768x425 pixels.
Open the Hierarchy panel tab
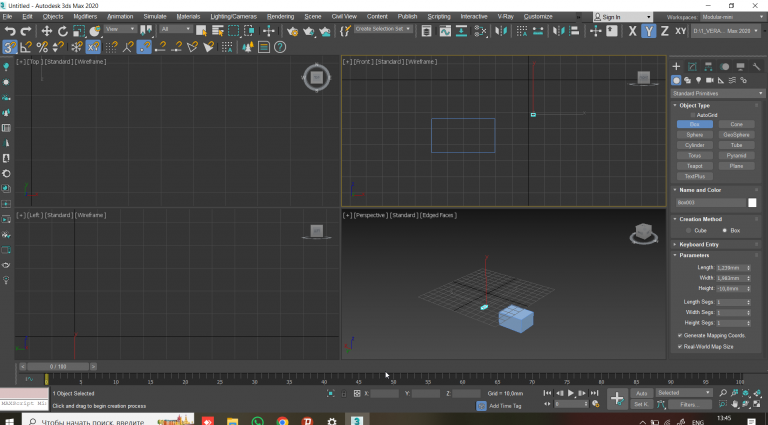708,67
